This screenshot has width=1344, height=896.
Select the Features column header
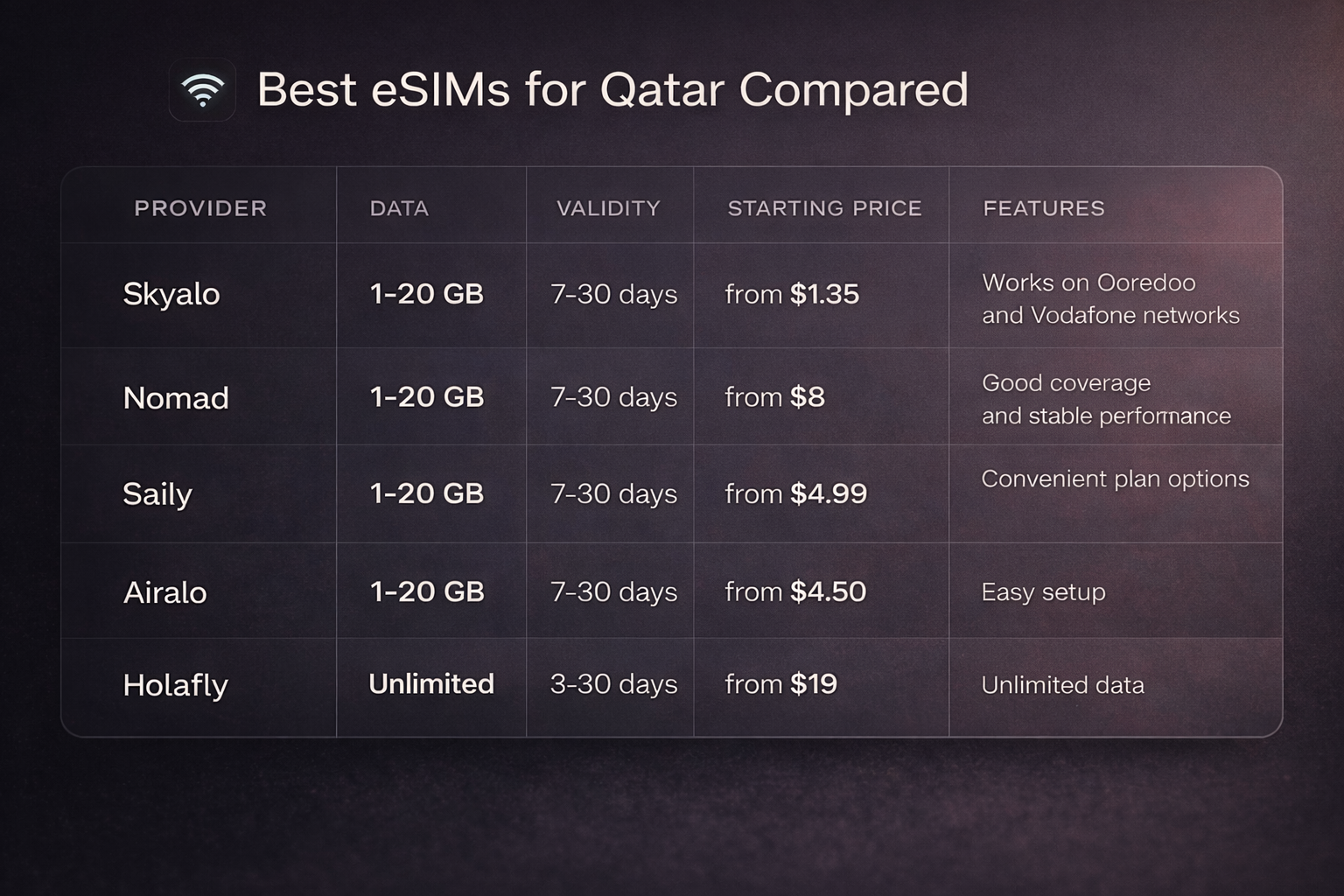[x=1044, y=208]
